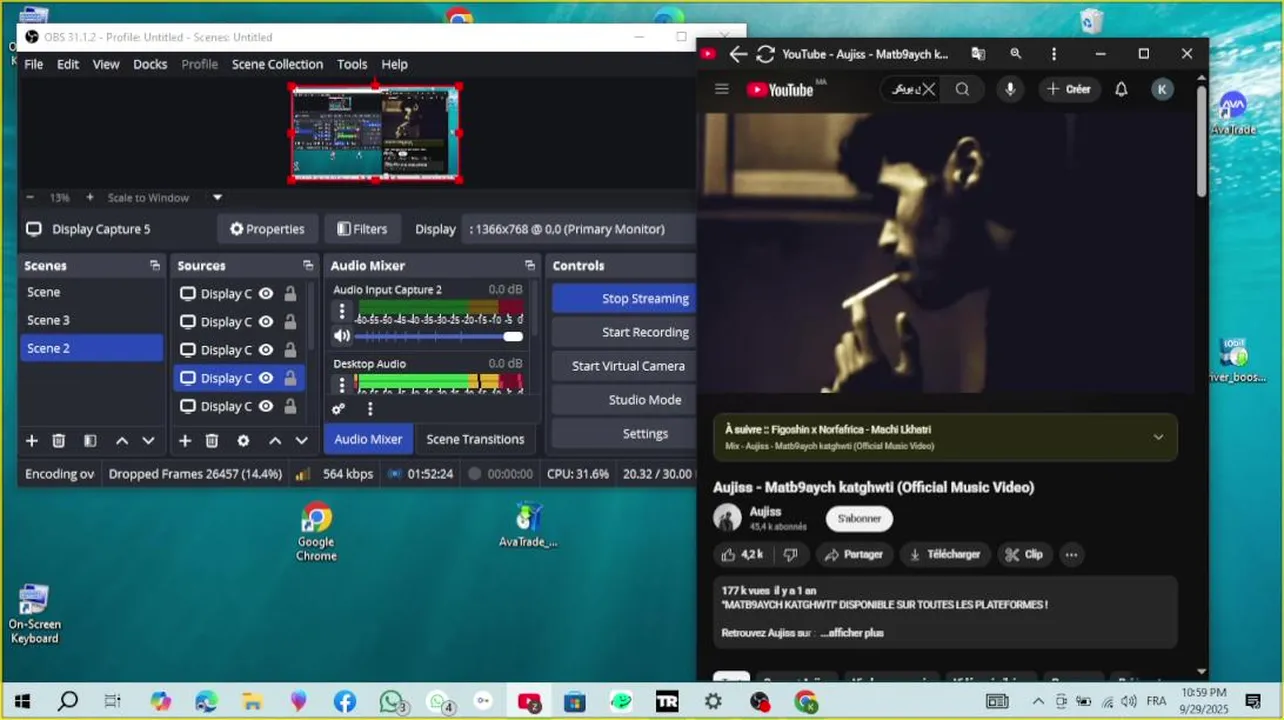Toggle visibility of the second Display C source
1284x720 pixels.
click(266, 322)
